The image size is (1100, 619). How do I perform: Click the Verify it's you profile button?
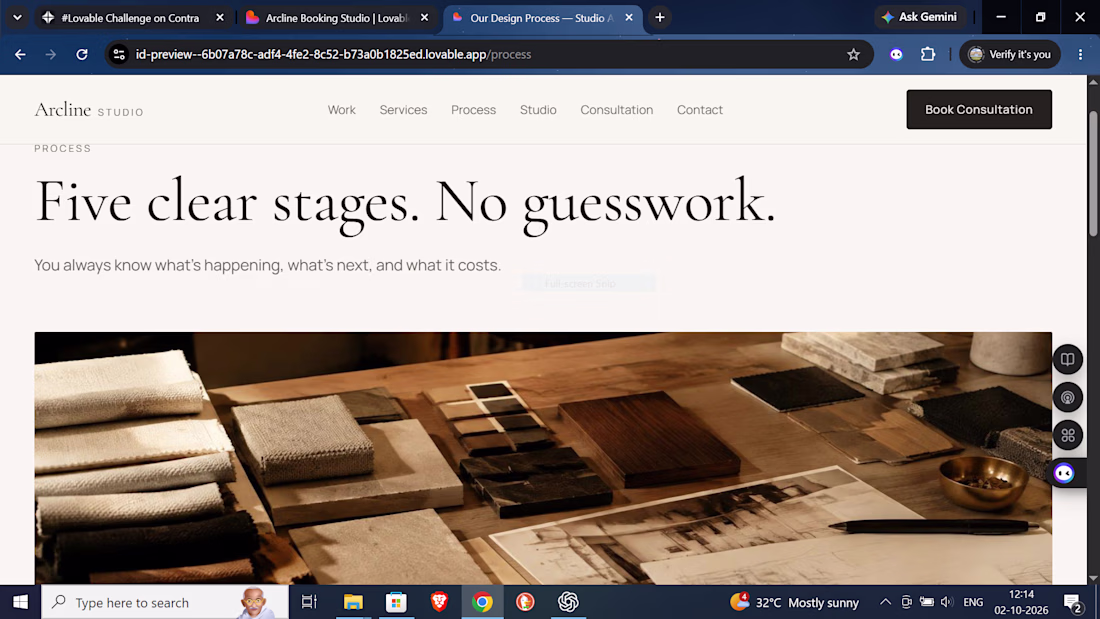point(1010,54)
